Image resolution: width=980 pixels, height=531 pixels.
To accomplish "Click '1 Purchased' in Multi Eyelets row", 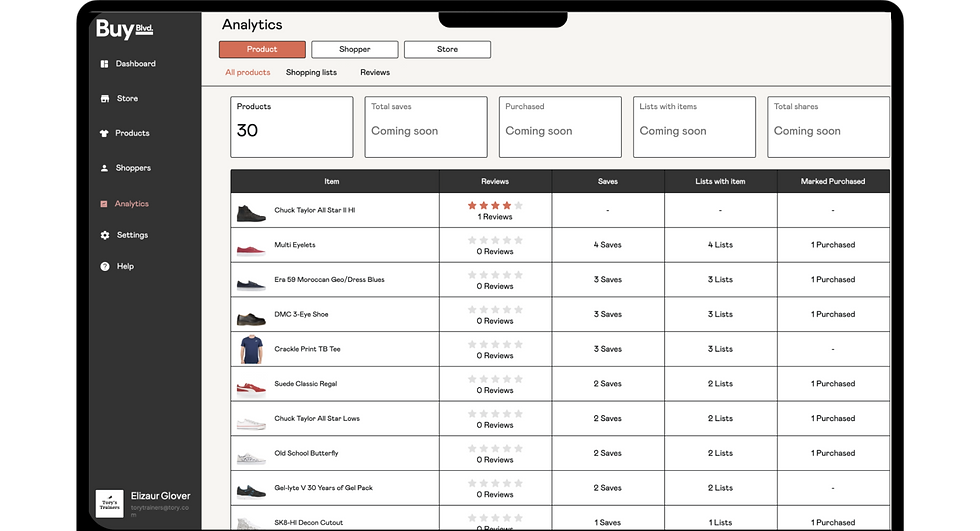I will coord(833,245).
